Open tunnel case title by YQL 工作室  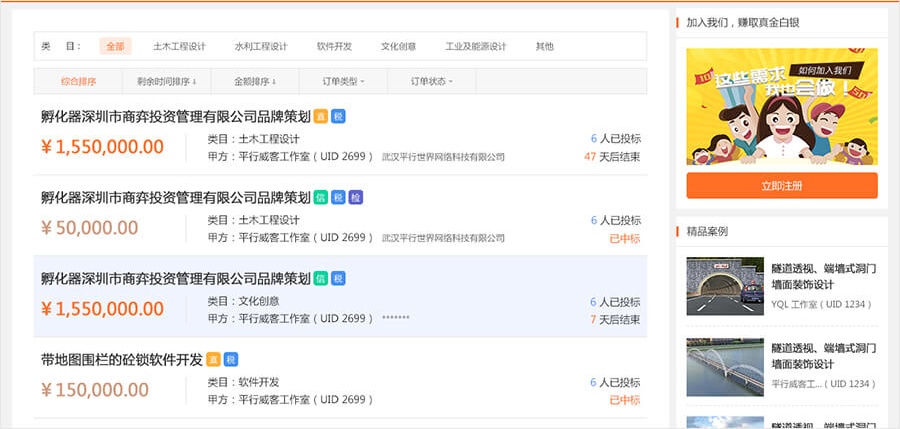tap(824, 276)
